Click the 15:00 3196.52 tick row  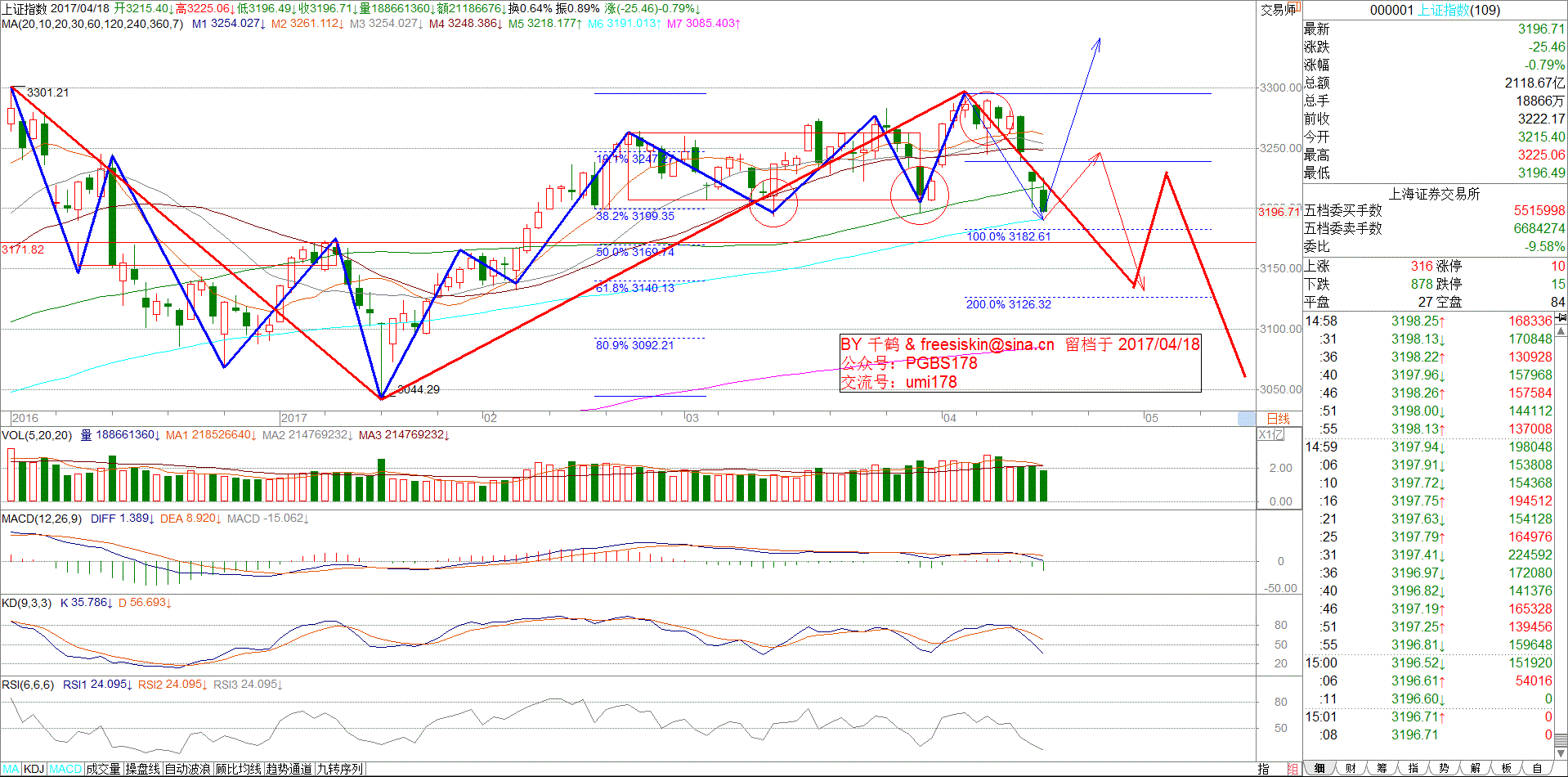pyautogui.click(x=1429, y=662)
